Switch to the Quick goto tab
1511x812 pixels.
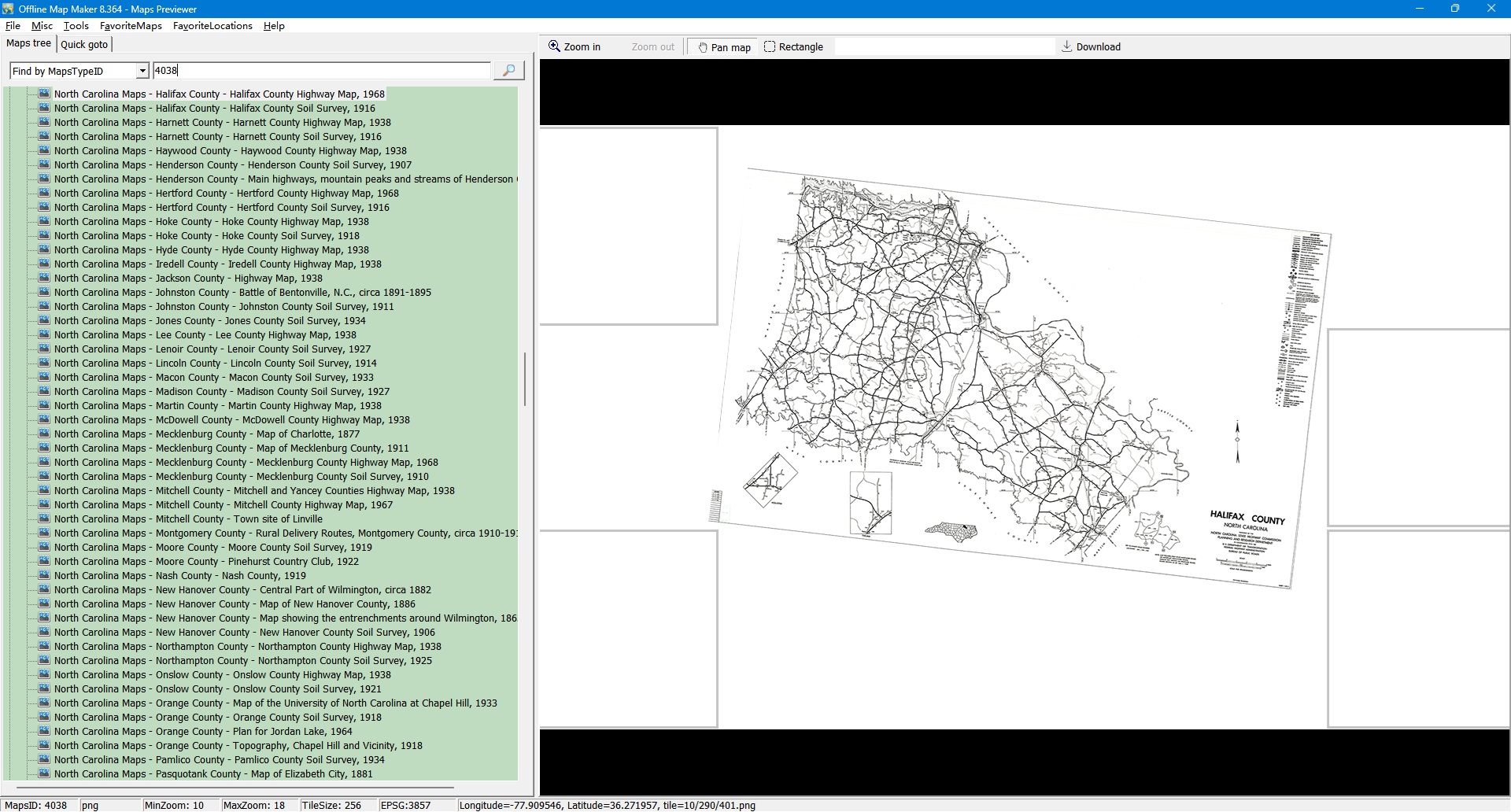click(x=84, y=45)
